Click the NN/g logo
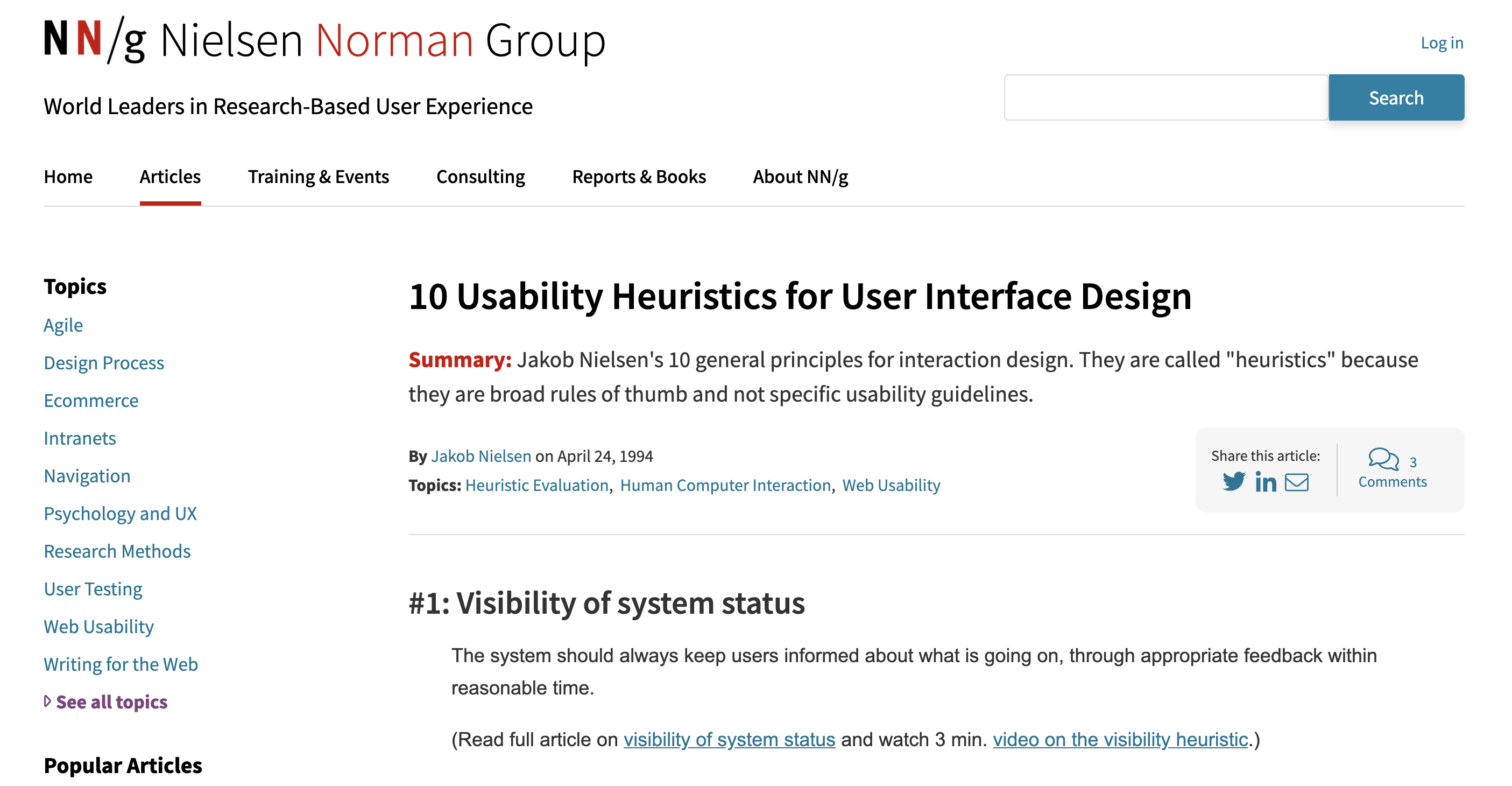Viewport: 1512px width, 786px height. 94,40
